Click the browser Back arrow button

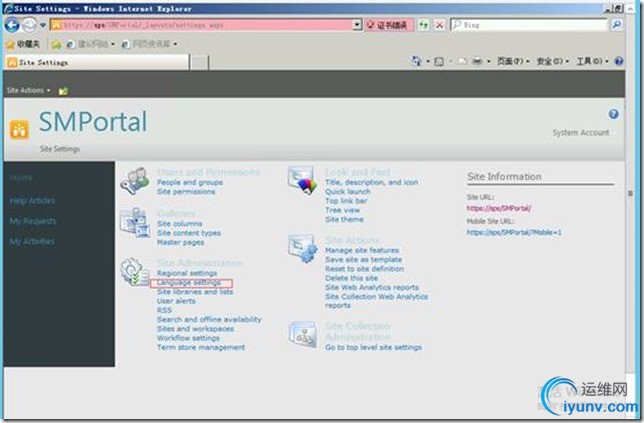coord(12,25)
